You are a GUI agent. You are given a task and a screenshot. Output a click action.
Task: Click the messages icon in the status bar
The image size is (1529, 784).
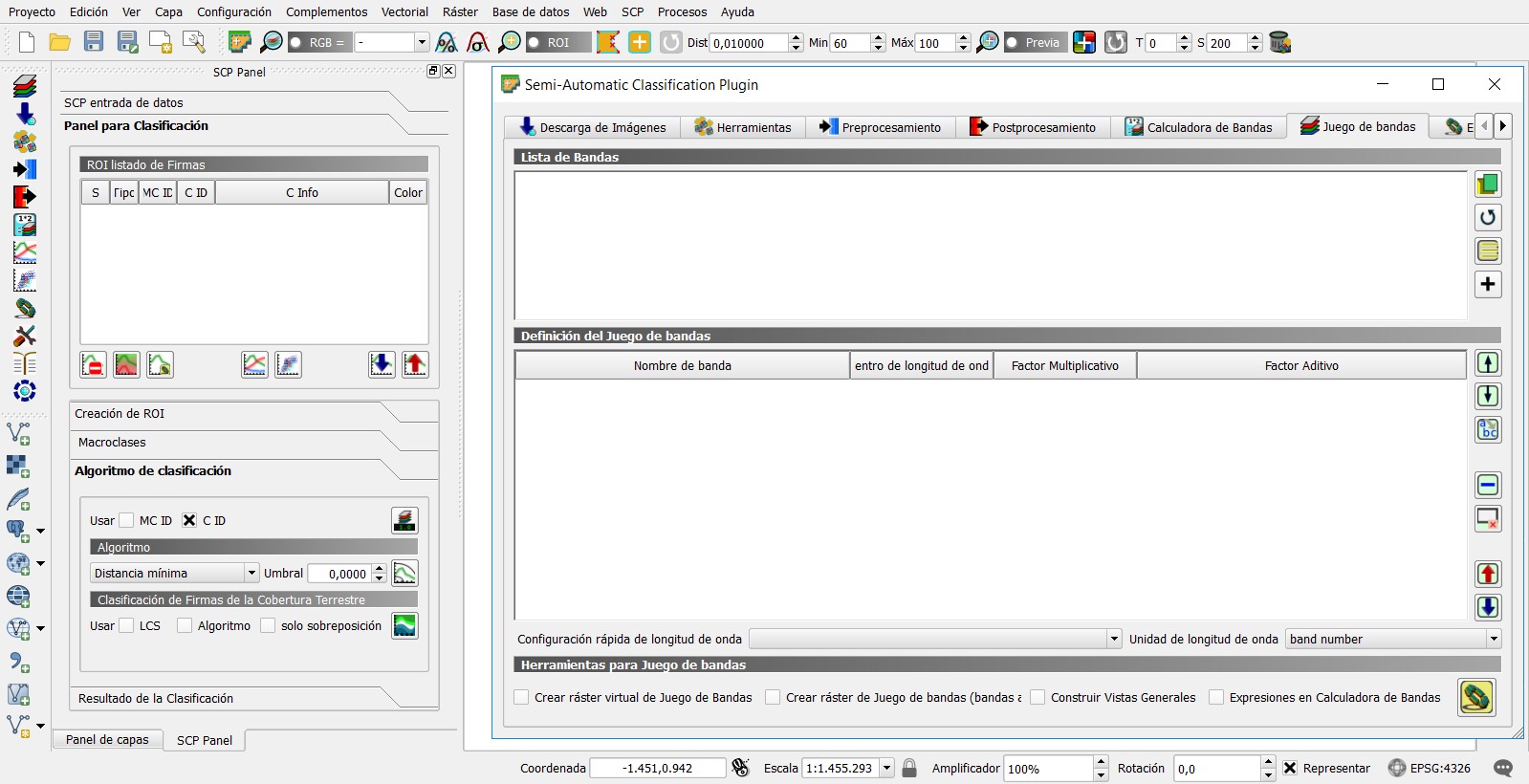coord(1503,768)
